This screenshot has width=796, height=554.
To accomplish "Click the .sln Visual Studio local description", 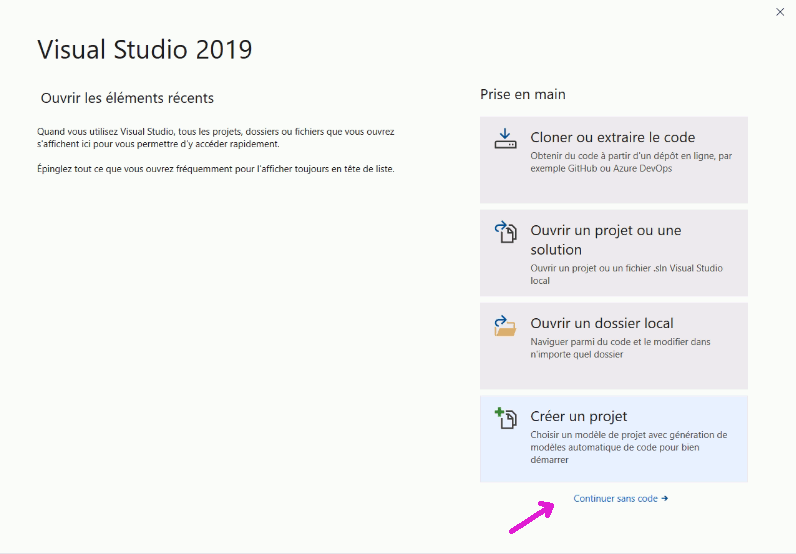I will [x=626, y=274].
